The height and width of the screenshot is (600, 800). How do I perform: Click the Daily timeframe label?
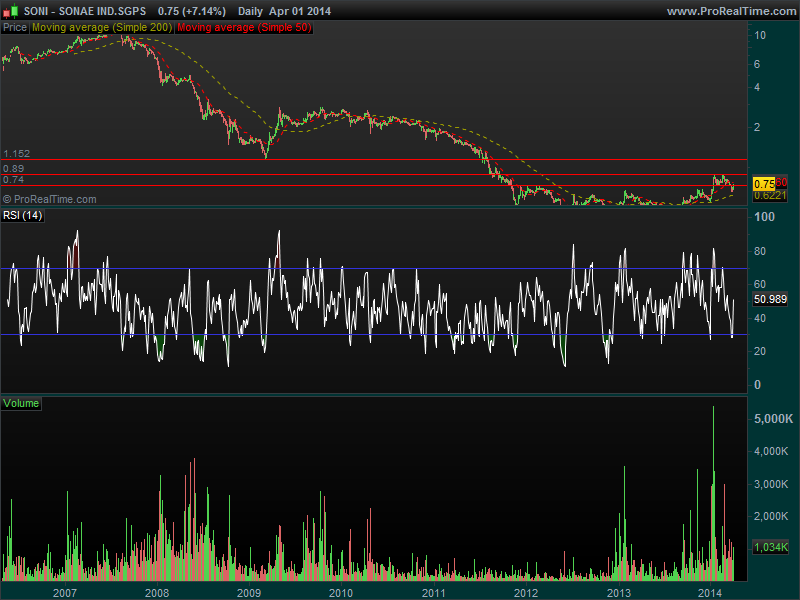[x=250, y=11]
